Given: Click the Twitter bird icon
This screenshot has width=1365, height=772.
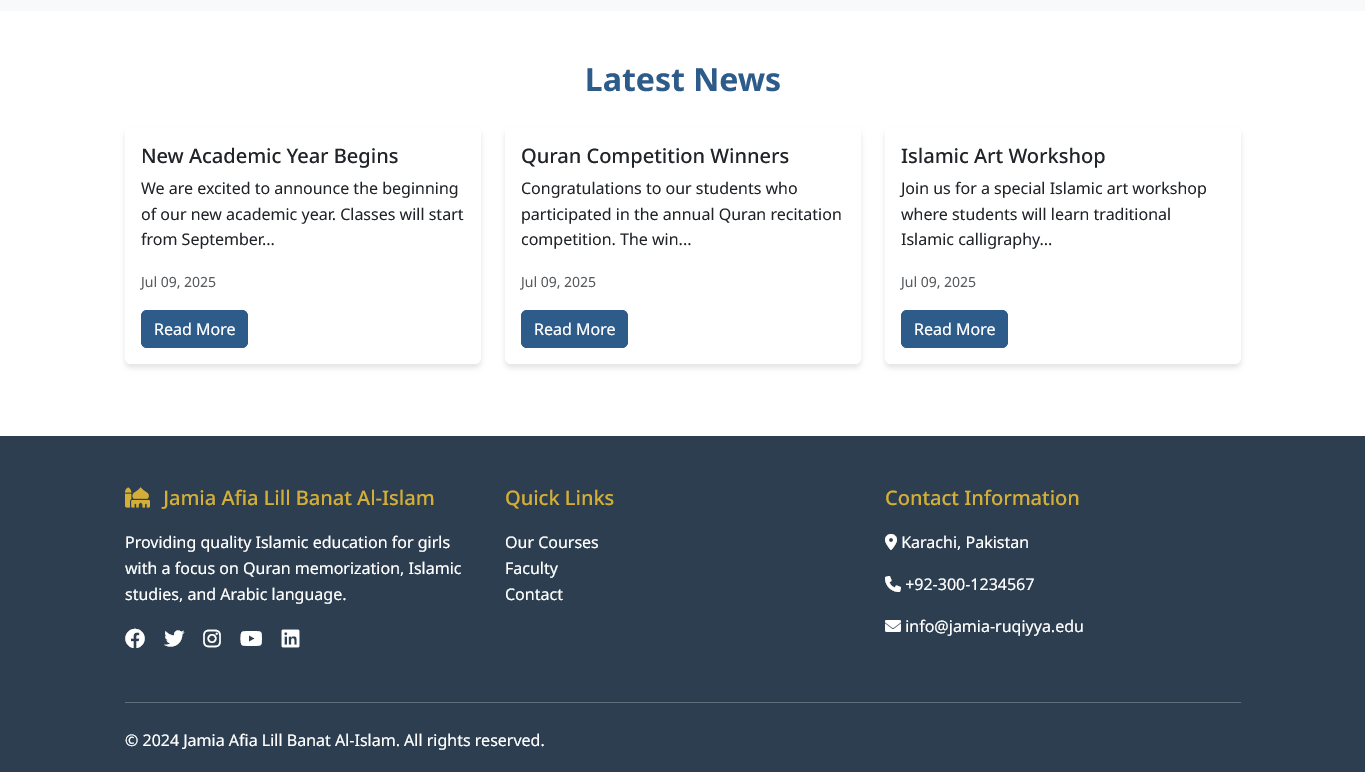Looking at the screenshot, I should (174, 638).
